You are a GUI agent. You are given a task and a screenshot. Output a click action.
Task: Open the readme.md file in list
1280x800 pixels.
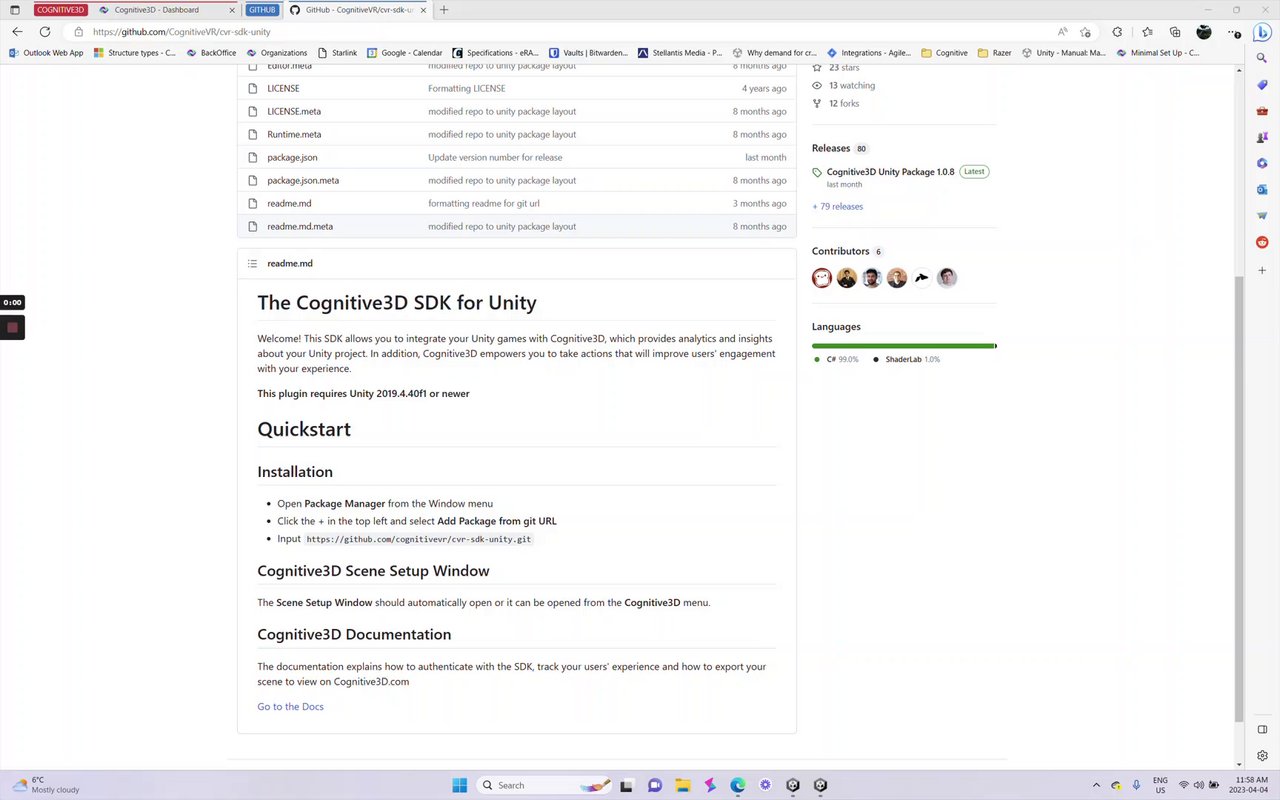click(289, 203)
